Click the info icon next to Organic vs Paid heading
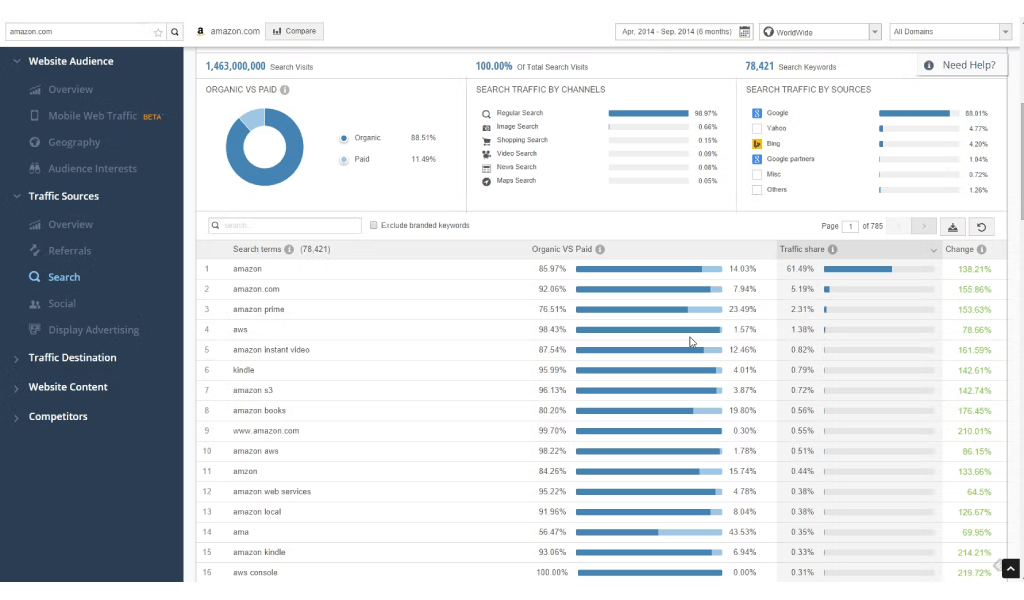The height and width of the screenshot is (600, 1024). pos(285,90)
